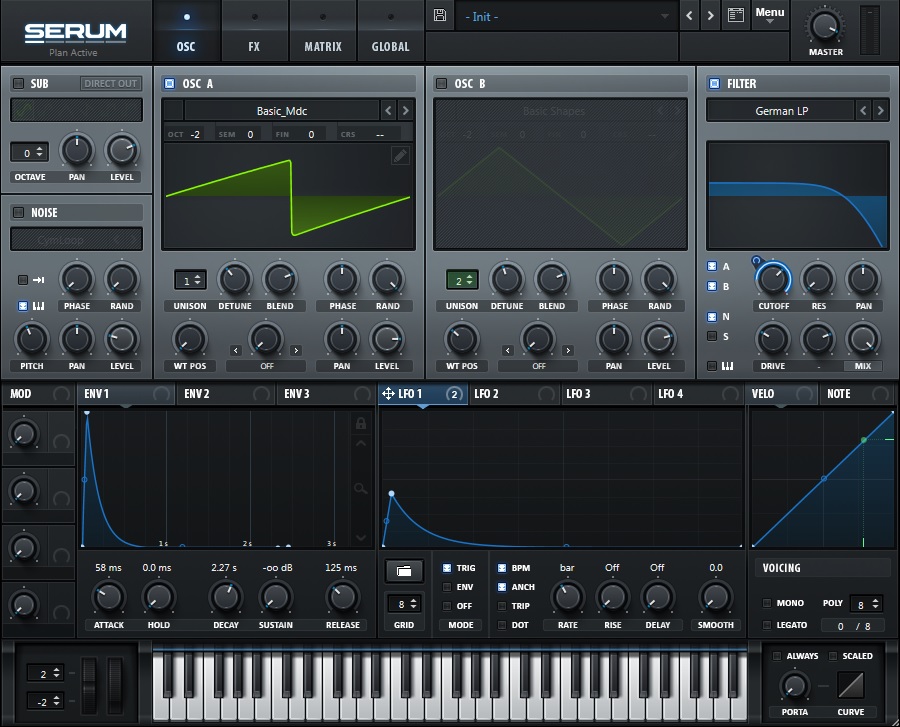Set LFO mode to ENV
This screenshot has height=727, width=900.
[447, 587]
